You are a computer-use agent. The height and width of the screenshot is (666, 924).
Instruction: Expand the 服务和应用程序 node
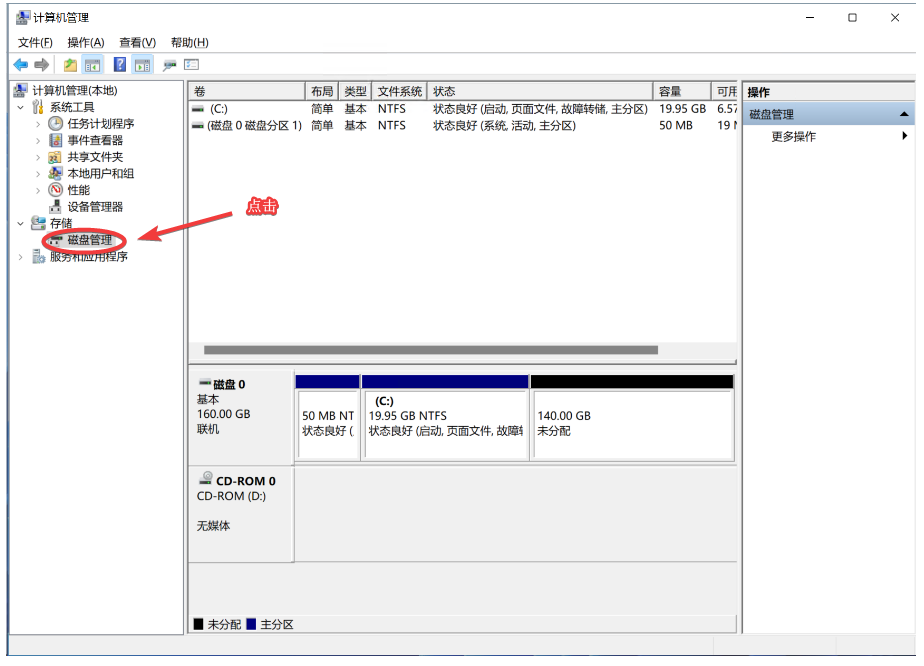21,257
